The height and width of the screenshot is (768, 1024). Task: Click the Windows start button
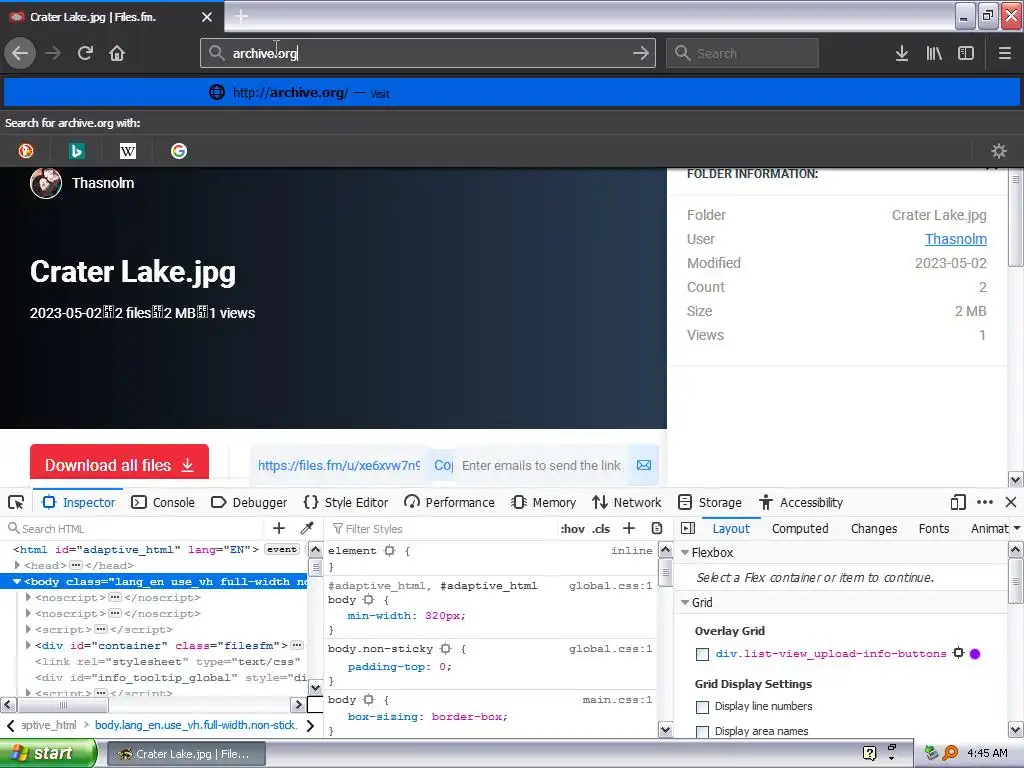pyautogui.click(x=47, y=753)
